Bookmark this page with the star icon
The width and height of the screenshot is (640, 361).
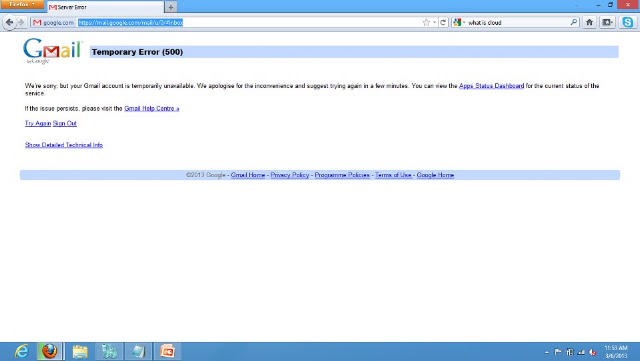[x=426, y=22]
